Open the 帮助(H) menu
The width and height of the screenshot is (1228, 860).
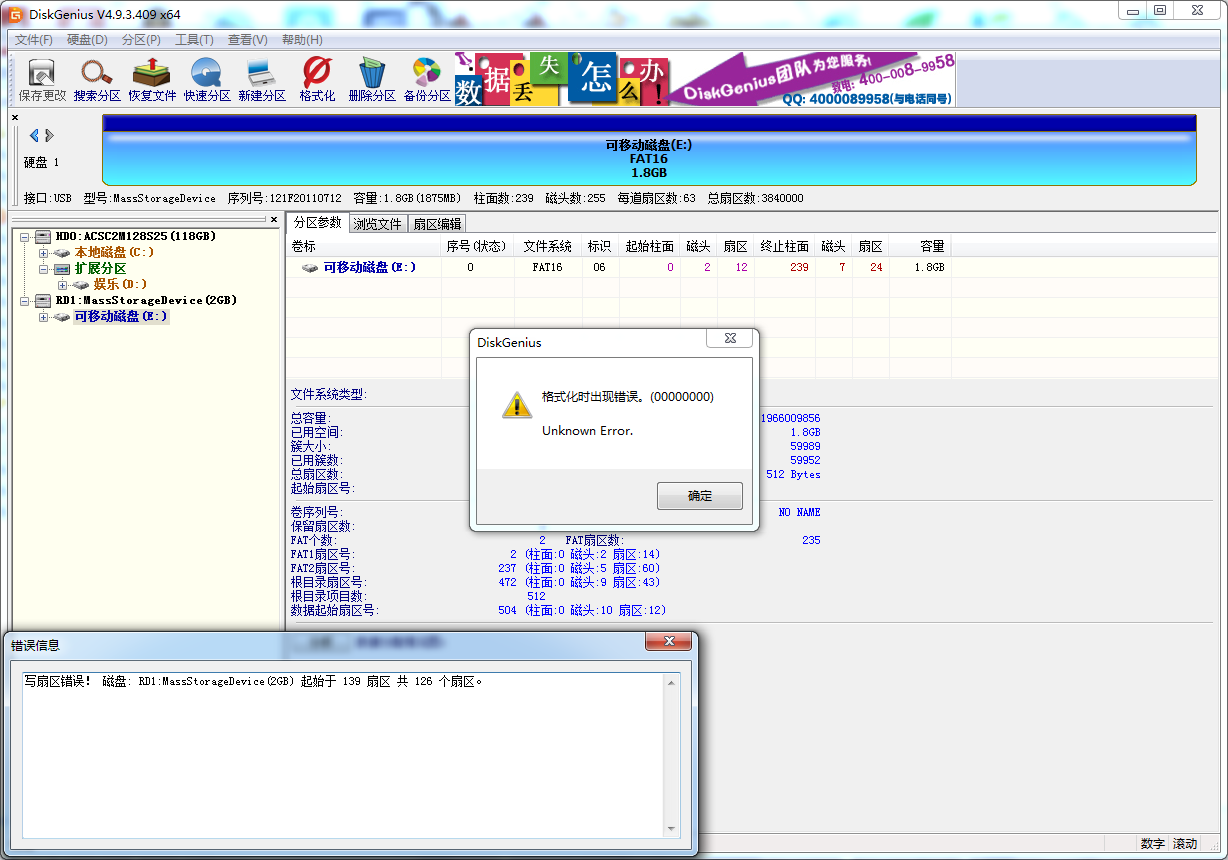coord(302,40)
